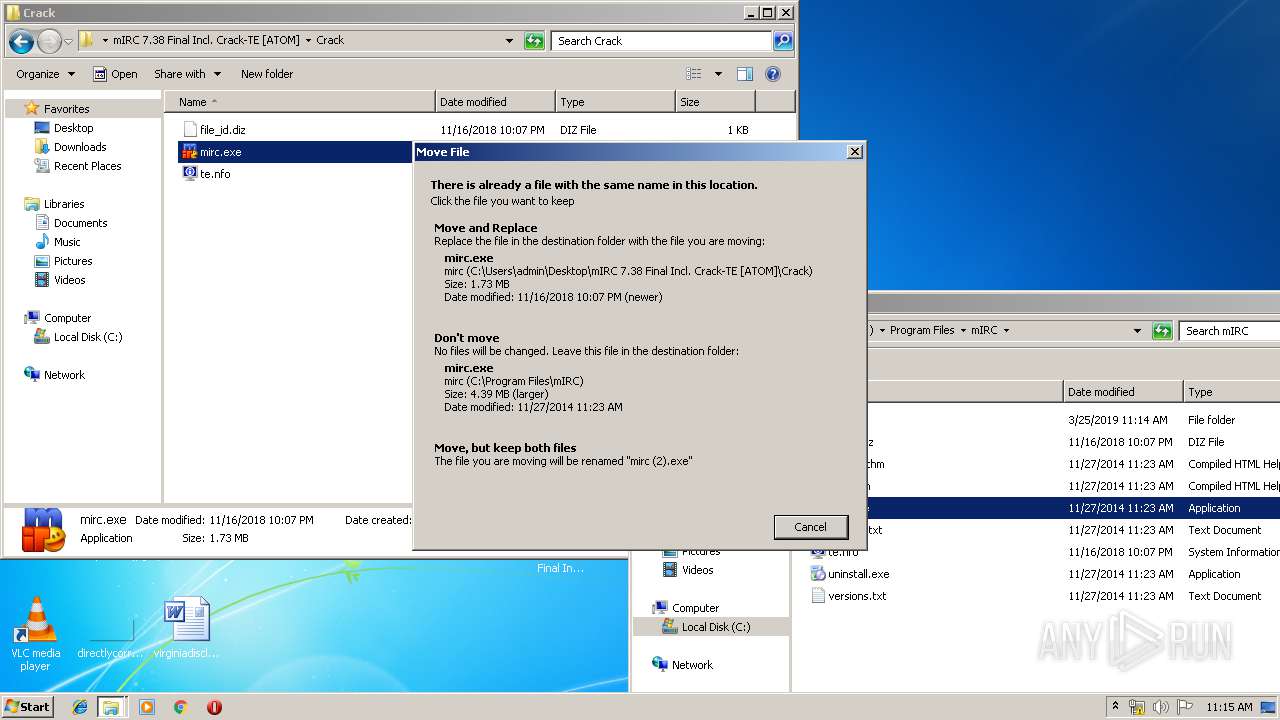Expand mIRC address bar history dropdown
Screen dimensions: 1280x720
point(1137,331)
